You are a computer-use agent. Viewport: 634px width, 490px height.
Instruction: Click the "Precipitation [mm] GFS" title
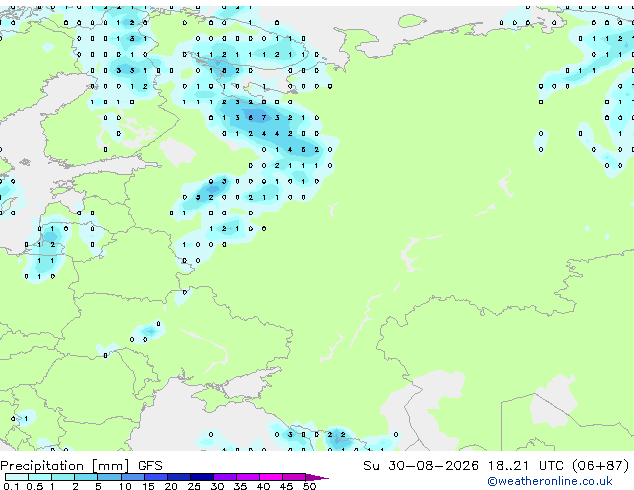pos(81,466)
